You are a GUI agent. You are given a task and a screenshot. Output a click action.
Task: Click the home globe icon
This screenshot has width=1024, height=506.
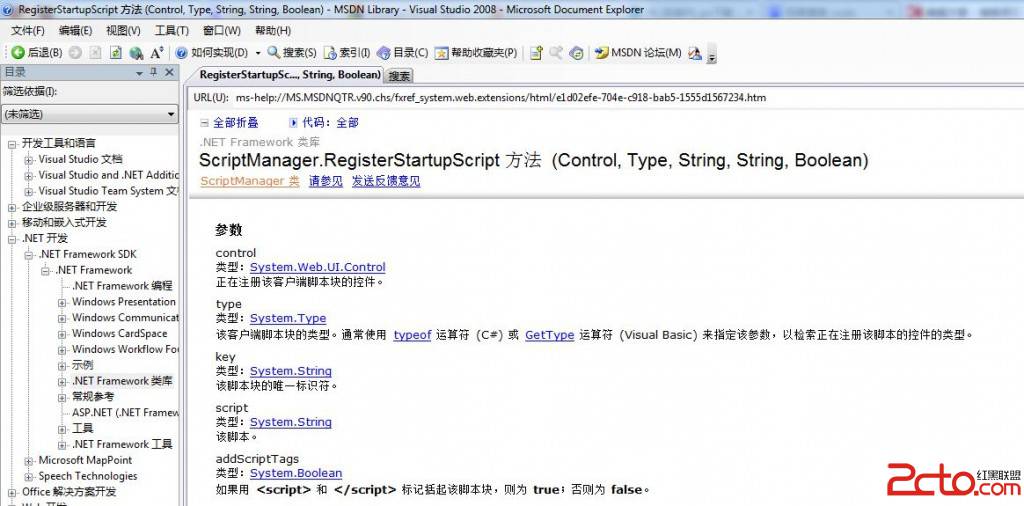pyautogui.click(x=136, y=53)
